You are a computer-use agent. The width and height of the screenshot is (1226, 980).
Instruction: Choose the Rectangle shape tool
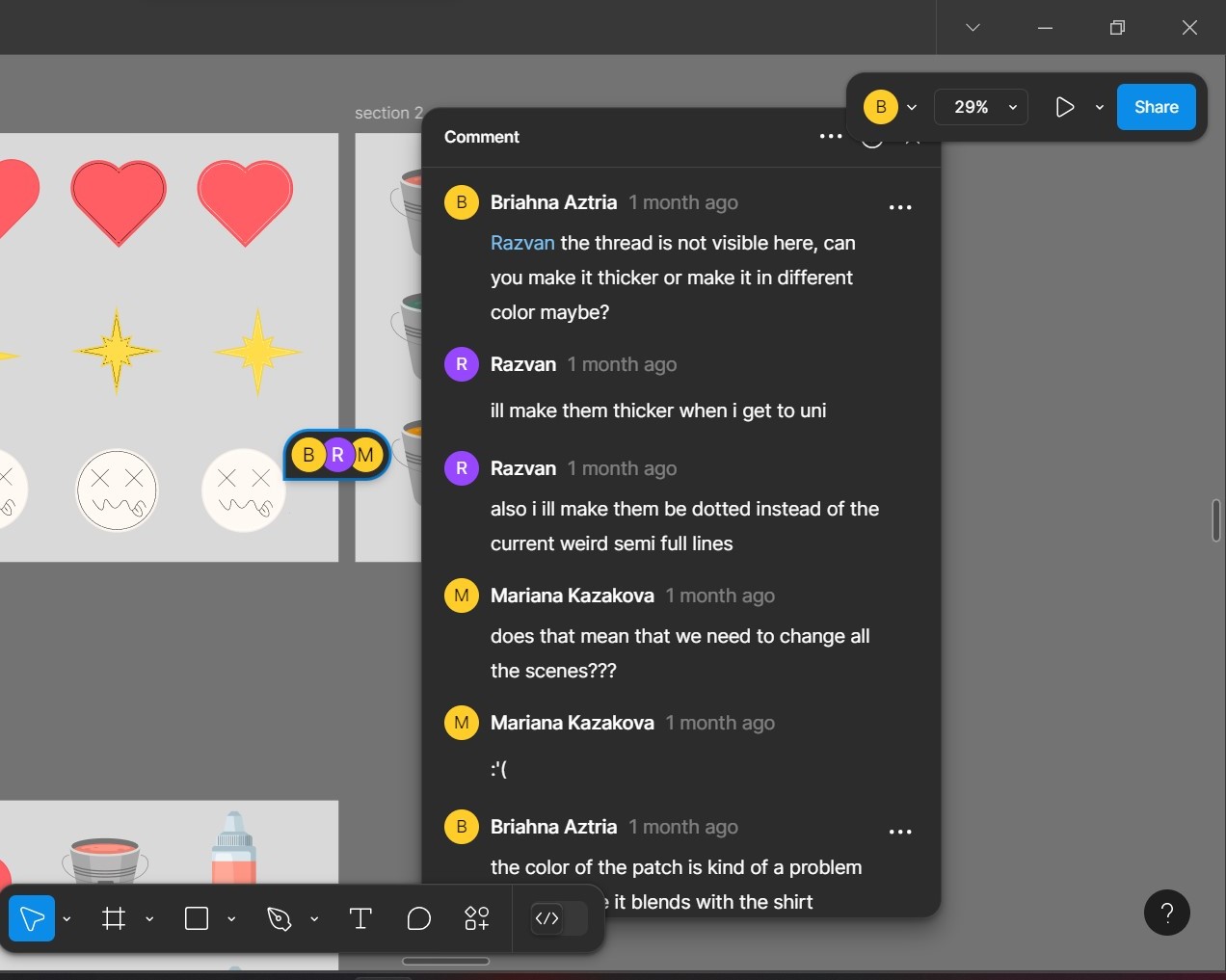pyautogui.click(x=197, y=918)
